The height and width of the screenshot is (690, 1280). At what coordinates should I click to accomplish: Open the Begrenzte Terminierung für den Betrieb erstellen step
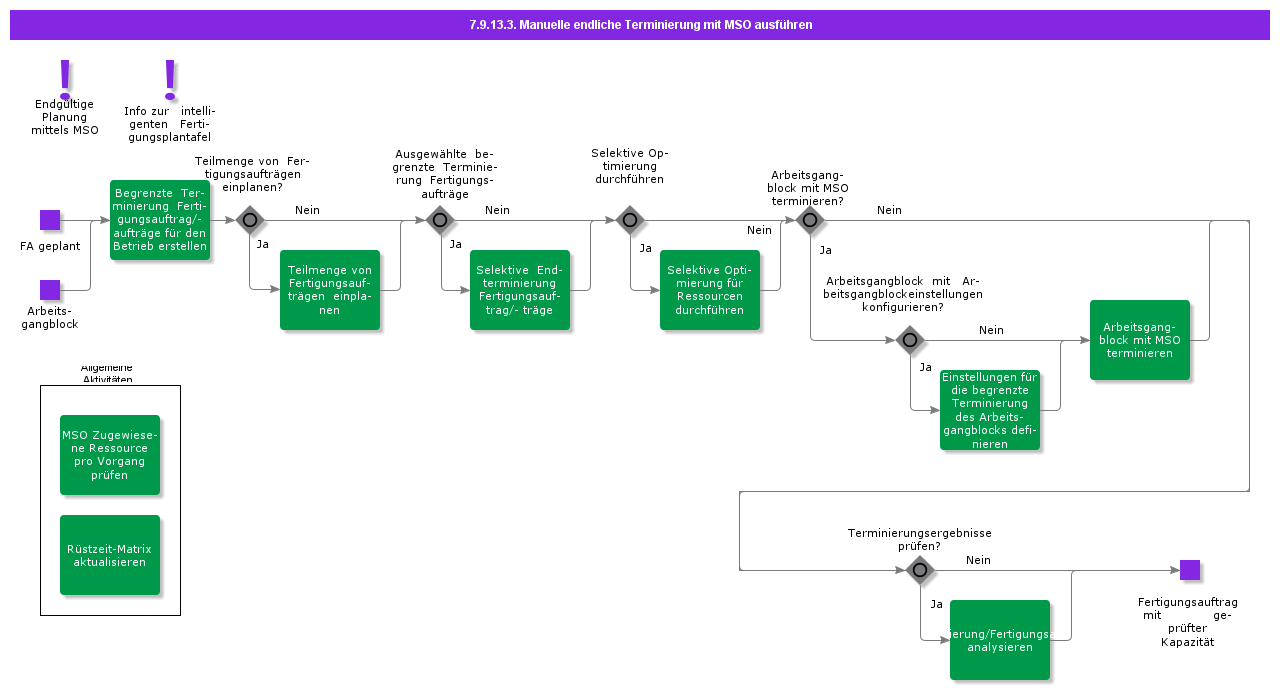pos(160,220)
